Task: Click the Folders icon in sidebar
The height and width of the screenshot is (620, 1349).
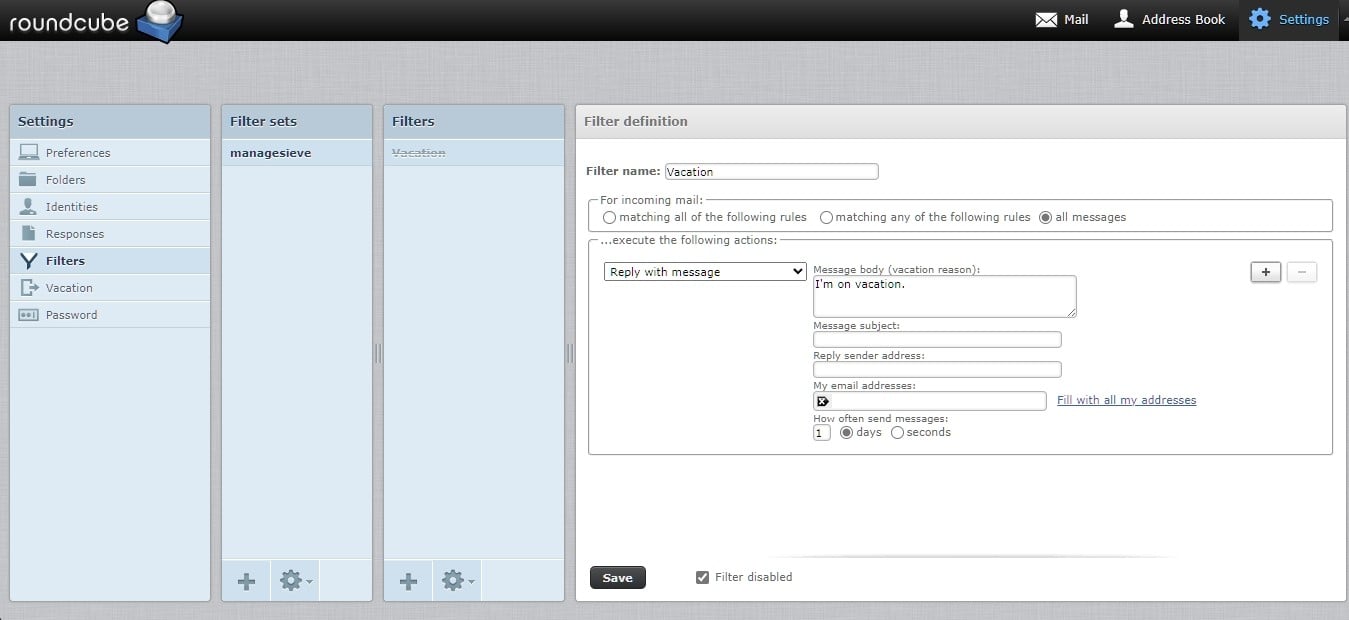Action: click(29, 180)
